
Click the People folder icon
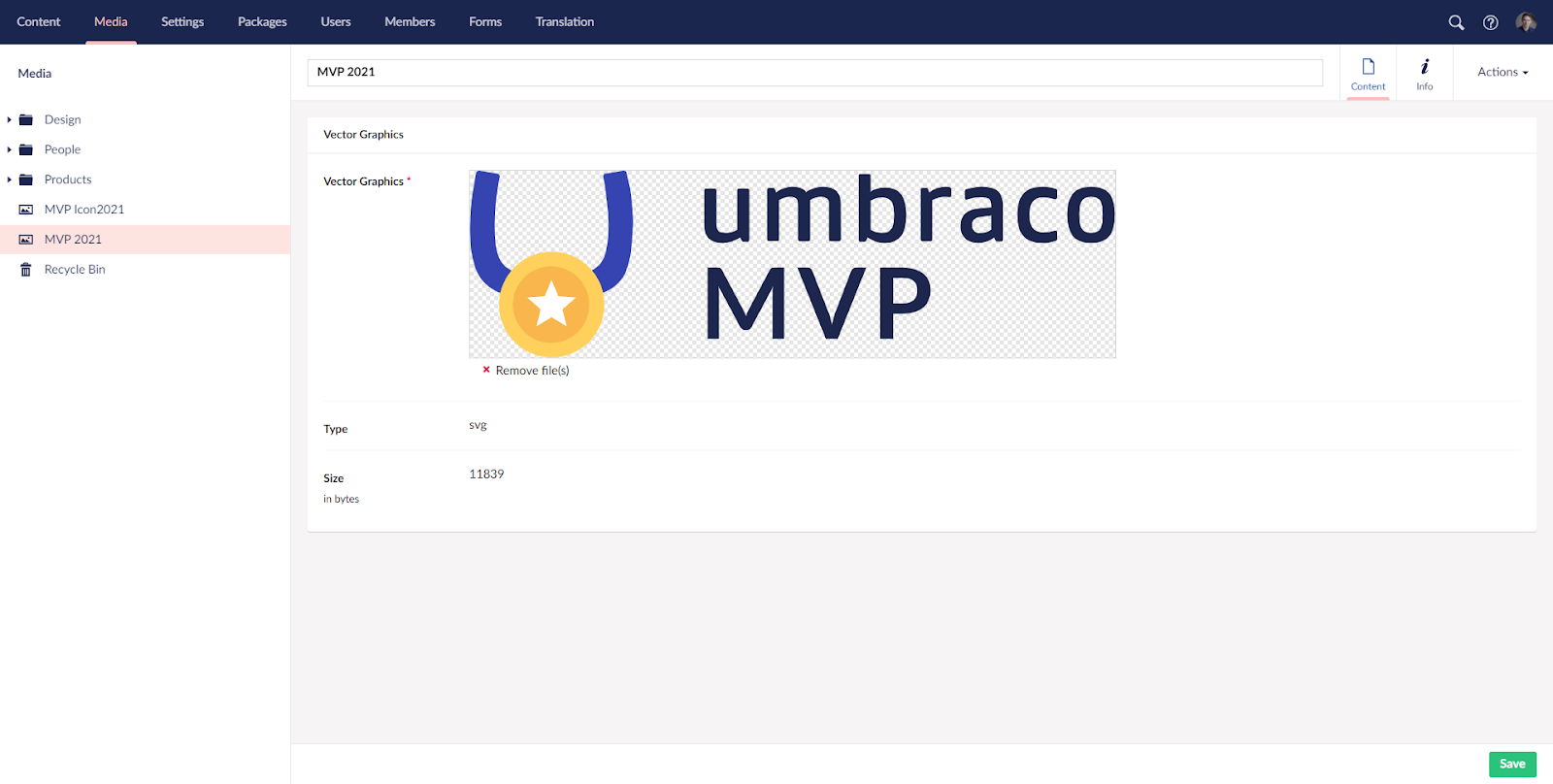click(x=26, y=150)
